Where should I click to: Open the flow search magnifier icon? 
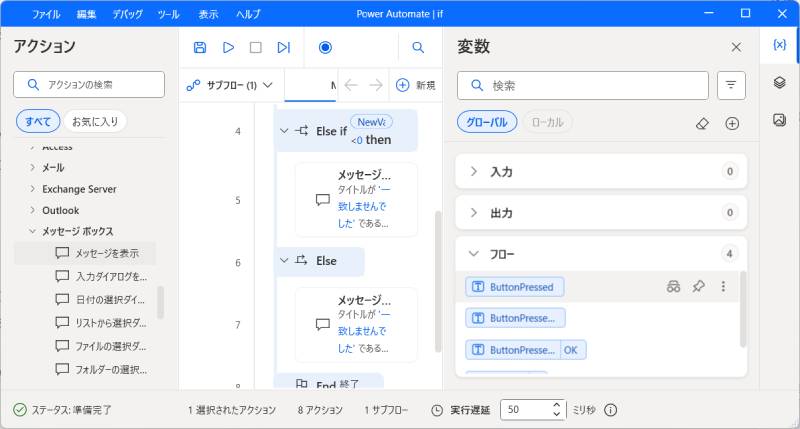point(418,47)
